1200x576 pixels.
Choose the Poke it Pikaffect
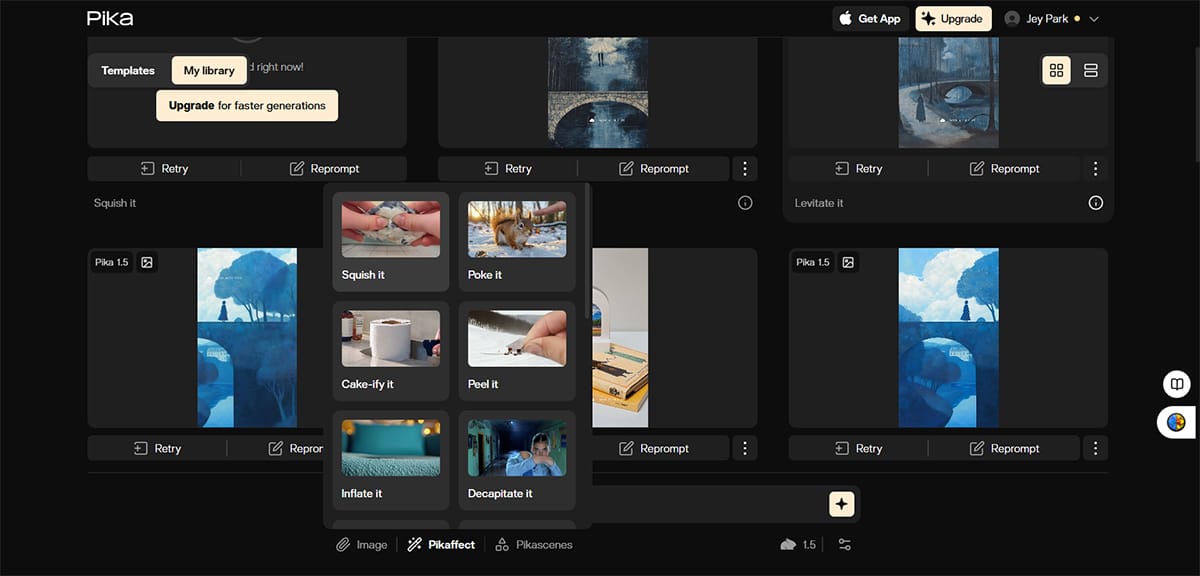(517, 242)
